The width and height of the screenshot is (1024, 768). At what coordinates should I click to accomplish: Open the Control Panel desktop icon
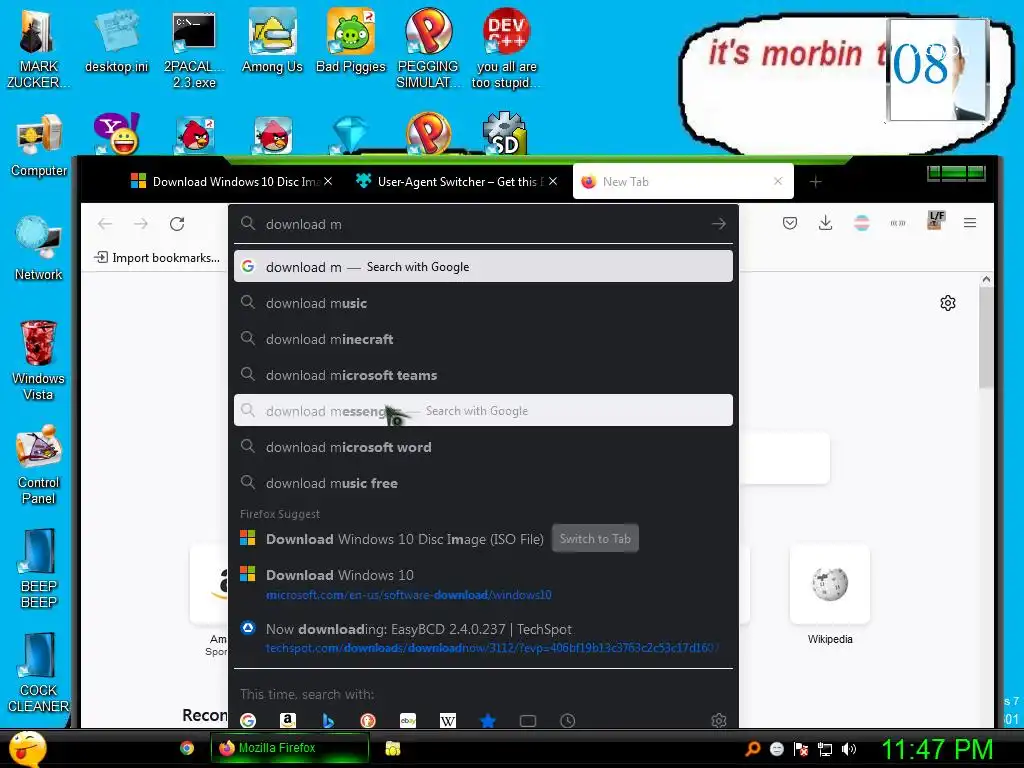[x=39, y=465]
